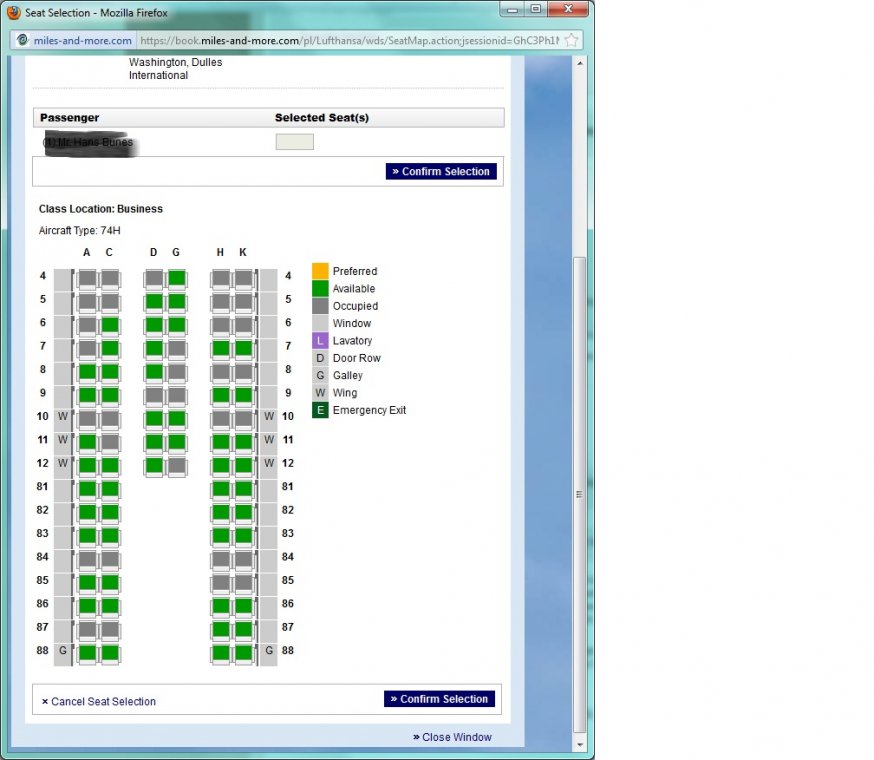
Task: Pick available seat 6C
Action: coord(110,325)
